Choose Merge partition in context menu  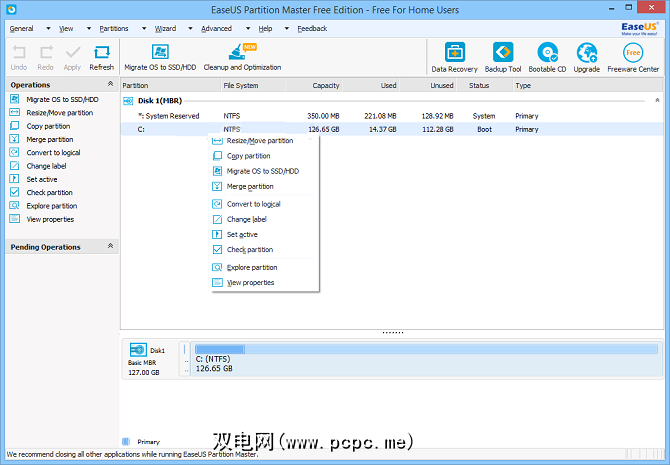click(x=264, y=187)
